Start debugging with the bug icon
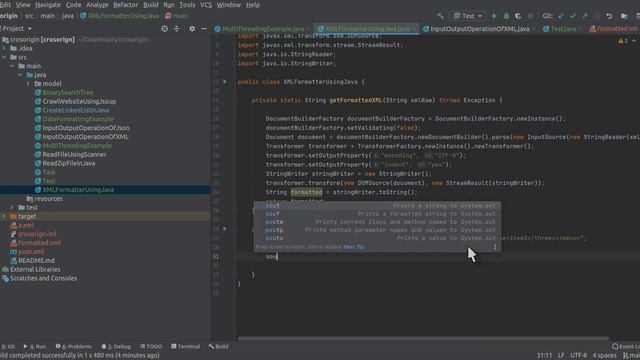The image size is (640, 360). 506,16
